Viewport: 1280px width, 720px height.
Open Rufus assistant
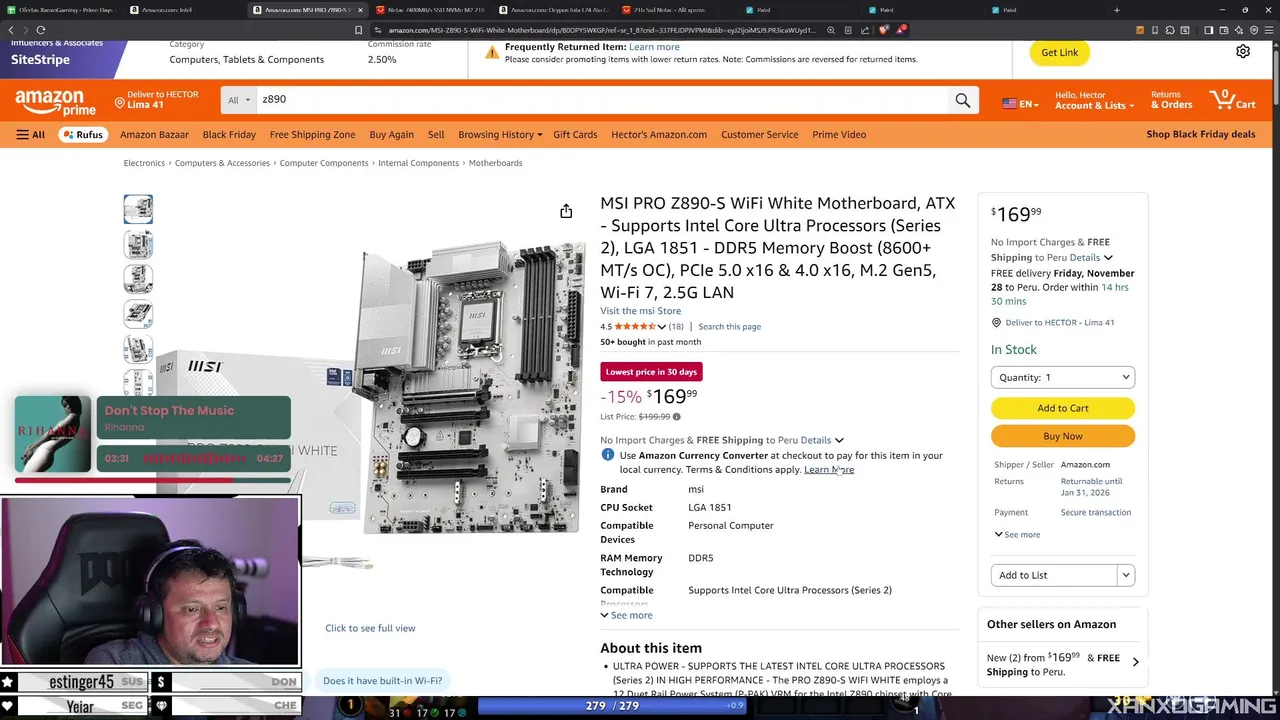click(x=83, y=134)
